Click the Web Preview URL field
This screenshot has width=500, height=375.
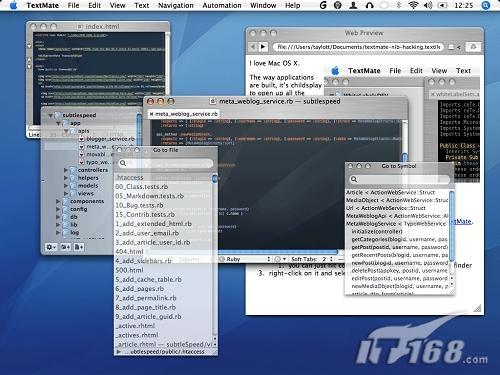[358, 47]
